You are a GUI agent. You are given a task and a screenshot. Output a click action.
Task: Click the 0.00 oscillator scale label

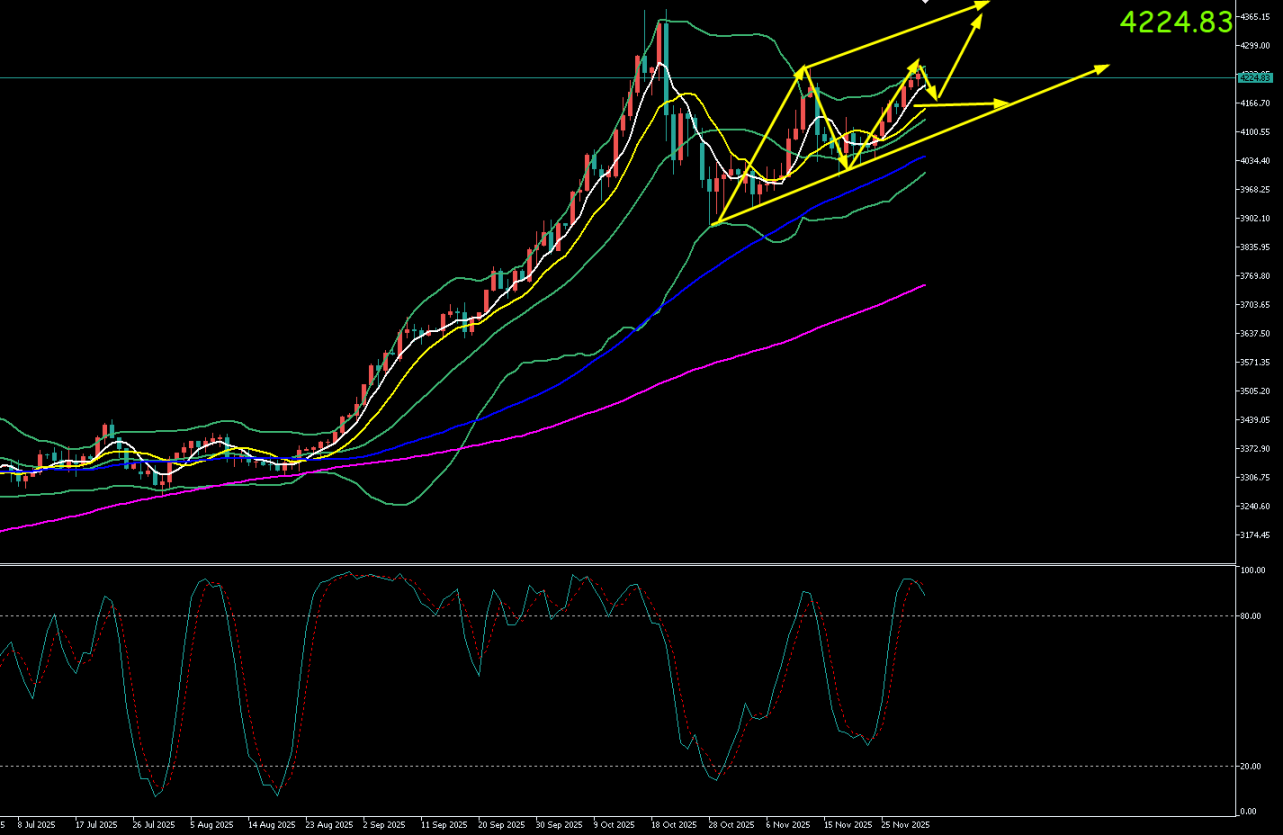(x=1250, y=811)
